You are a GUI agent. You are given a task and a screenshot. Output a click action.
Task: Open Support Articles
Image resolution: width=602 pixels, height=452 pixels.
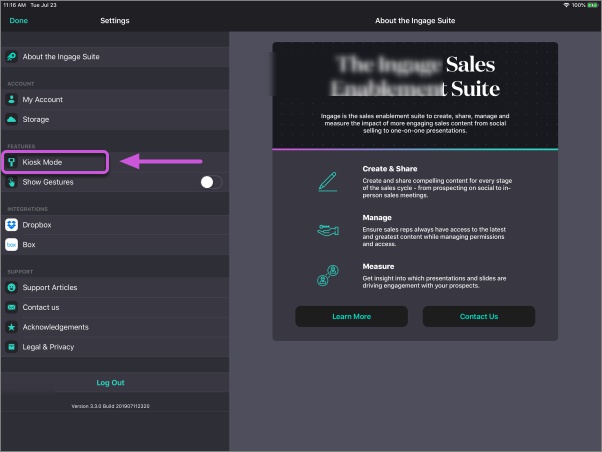coord(115,287)
